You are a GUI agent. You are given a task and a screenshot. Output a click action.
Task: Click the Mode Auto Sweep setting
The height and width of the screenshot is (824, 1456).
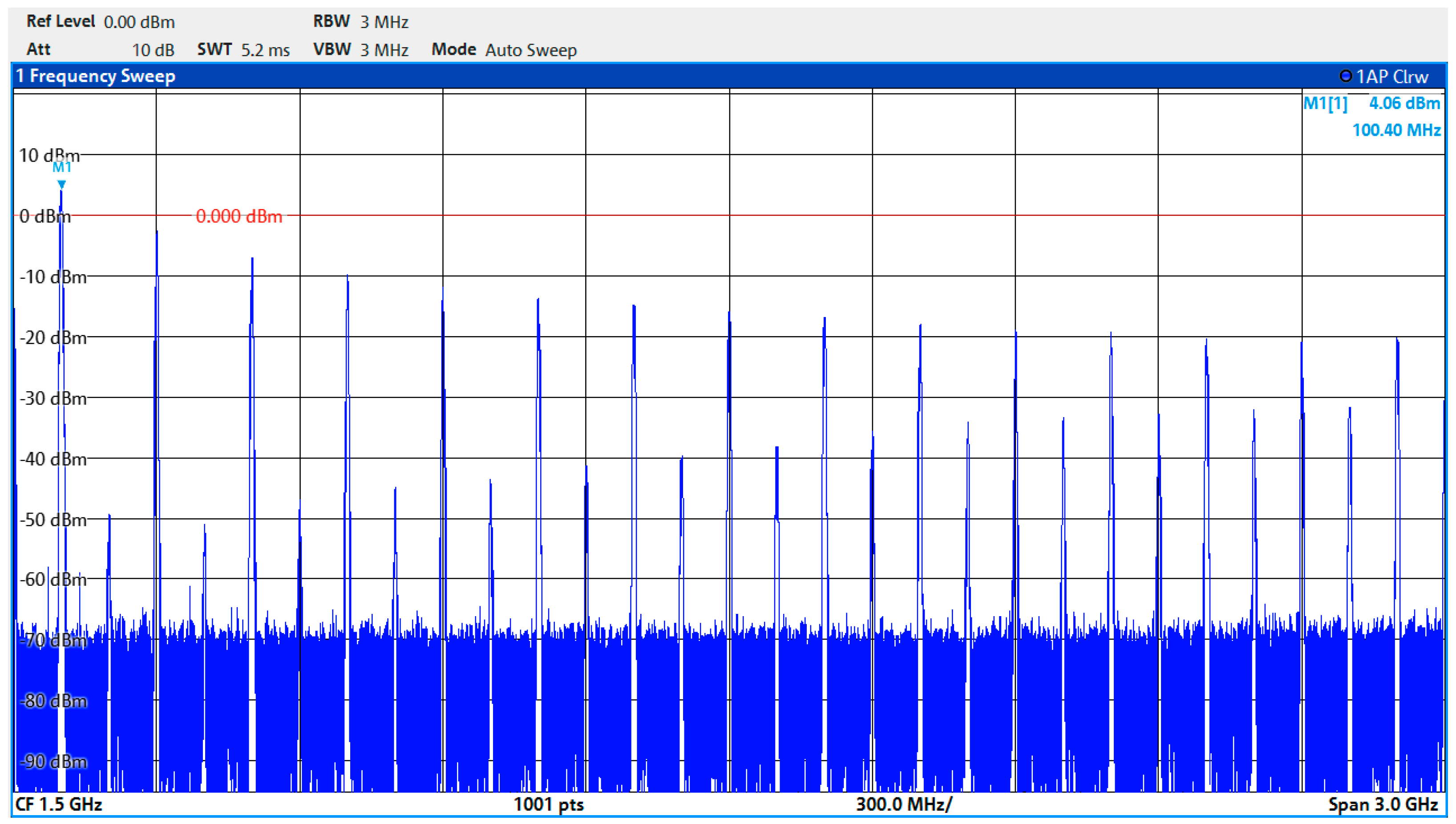pos(530,50)
